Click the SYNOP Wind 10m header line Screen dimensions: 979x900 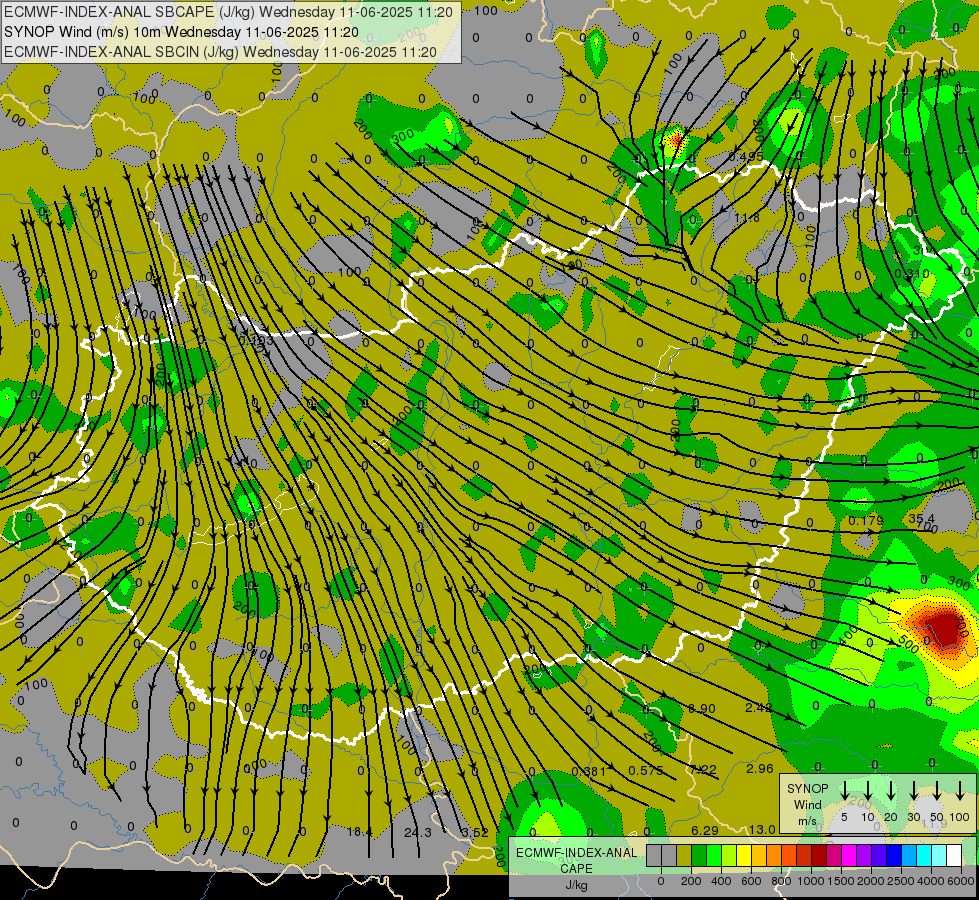click(181, 32)
